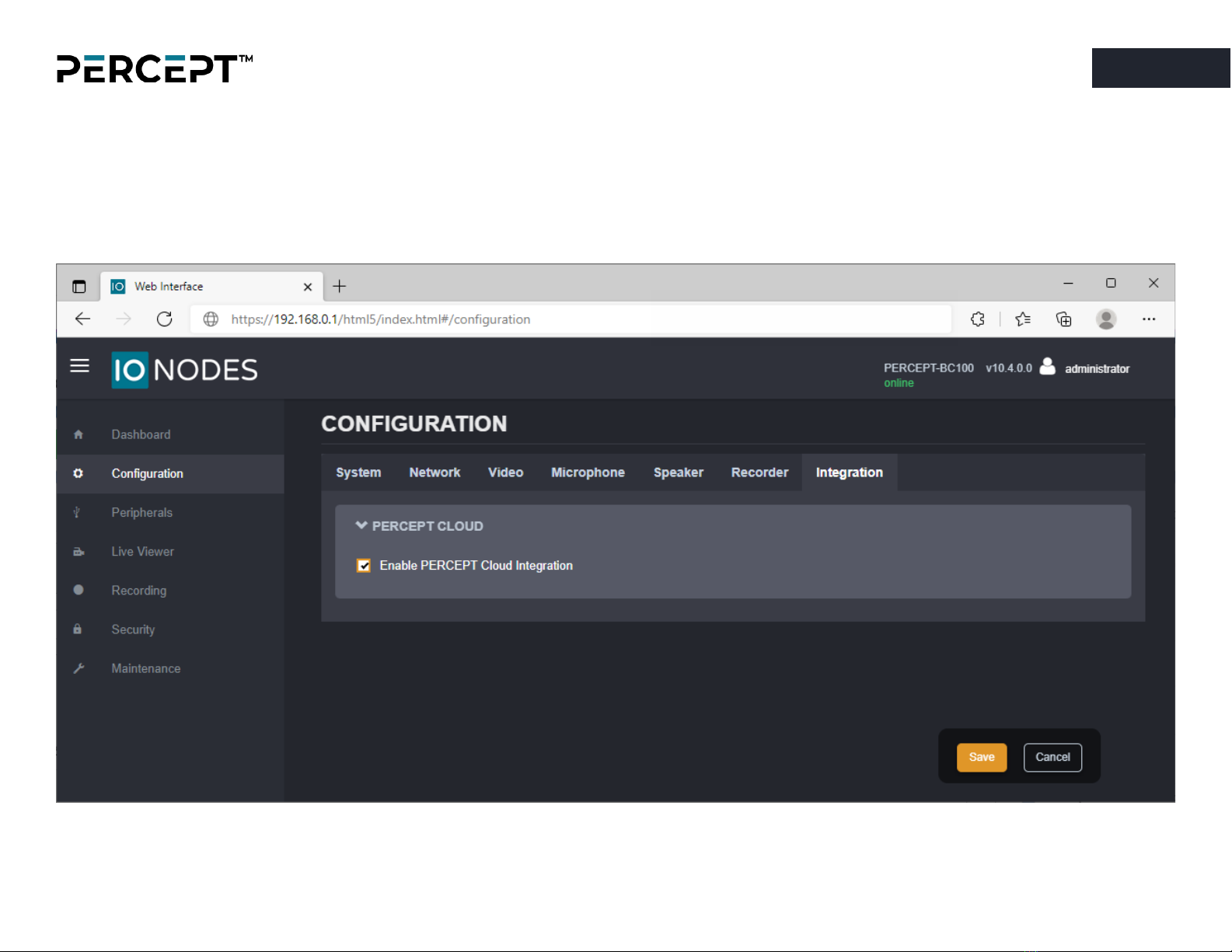Screen dimensions: 1232x952
Task: Collapse the PERCEPT CLOUD section chevron
Action: (x=361, y=525)
